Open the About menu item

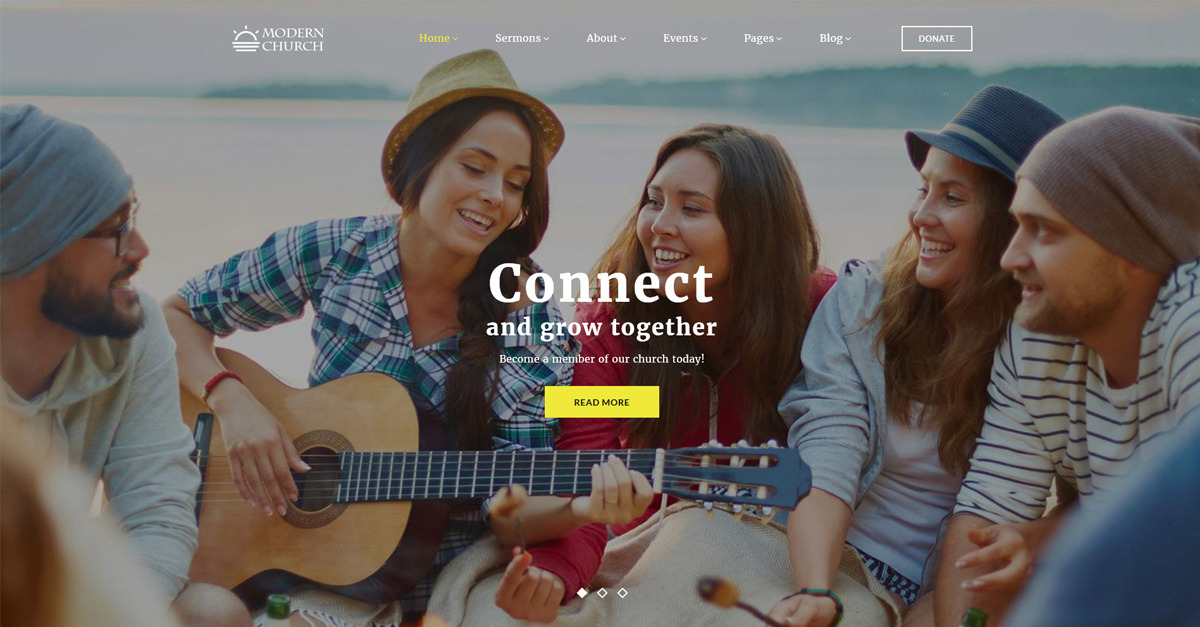pyautogui.click(x=602, y=38)
